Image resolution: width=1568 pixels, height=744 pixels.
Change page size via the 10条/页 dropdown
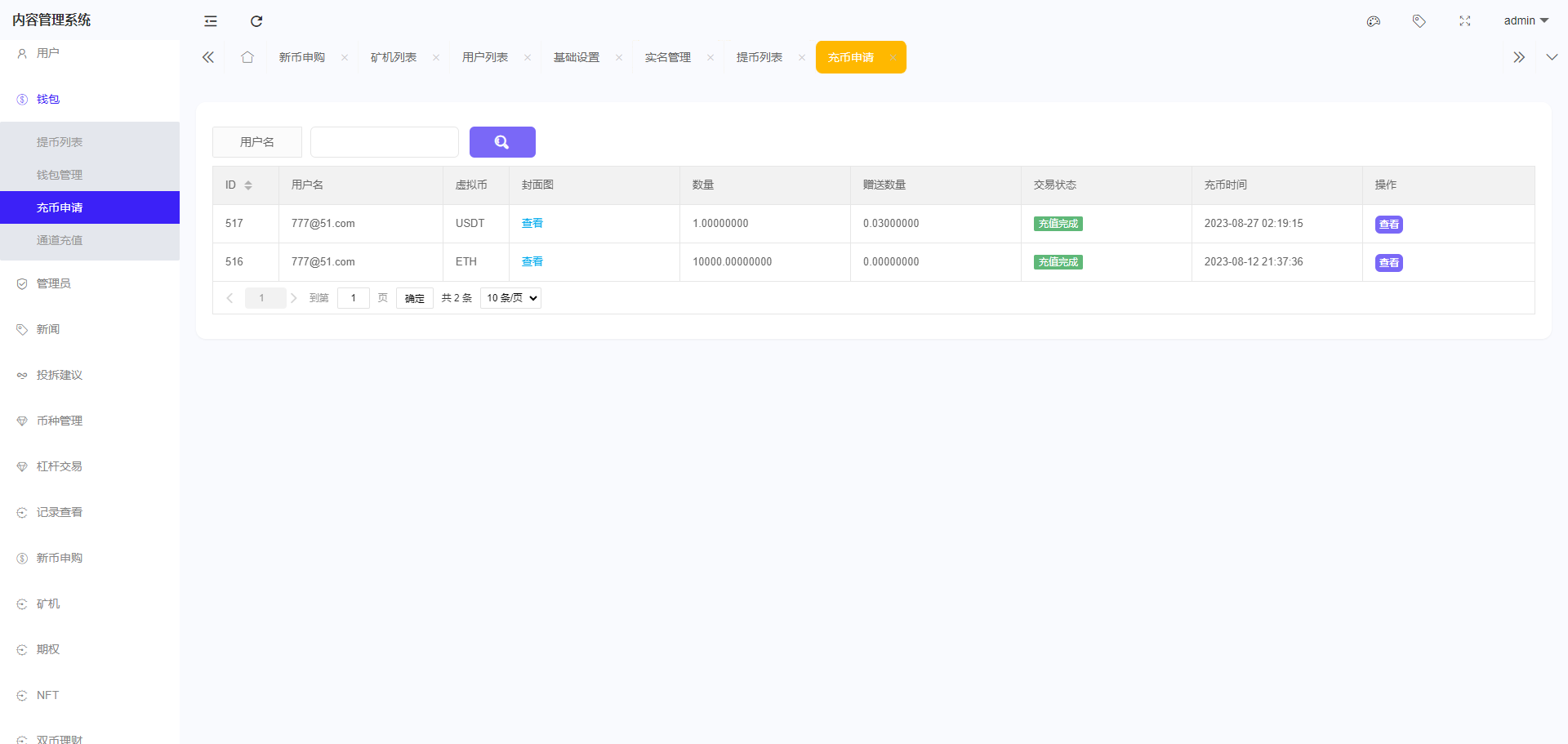(510, 297)
